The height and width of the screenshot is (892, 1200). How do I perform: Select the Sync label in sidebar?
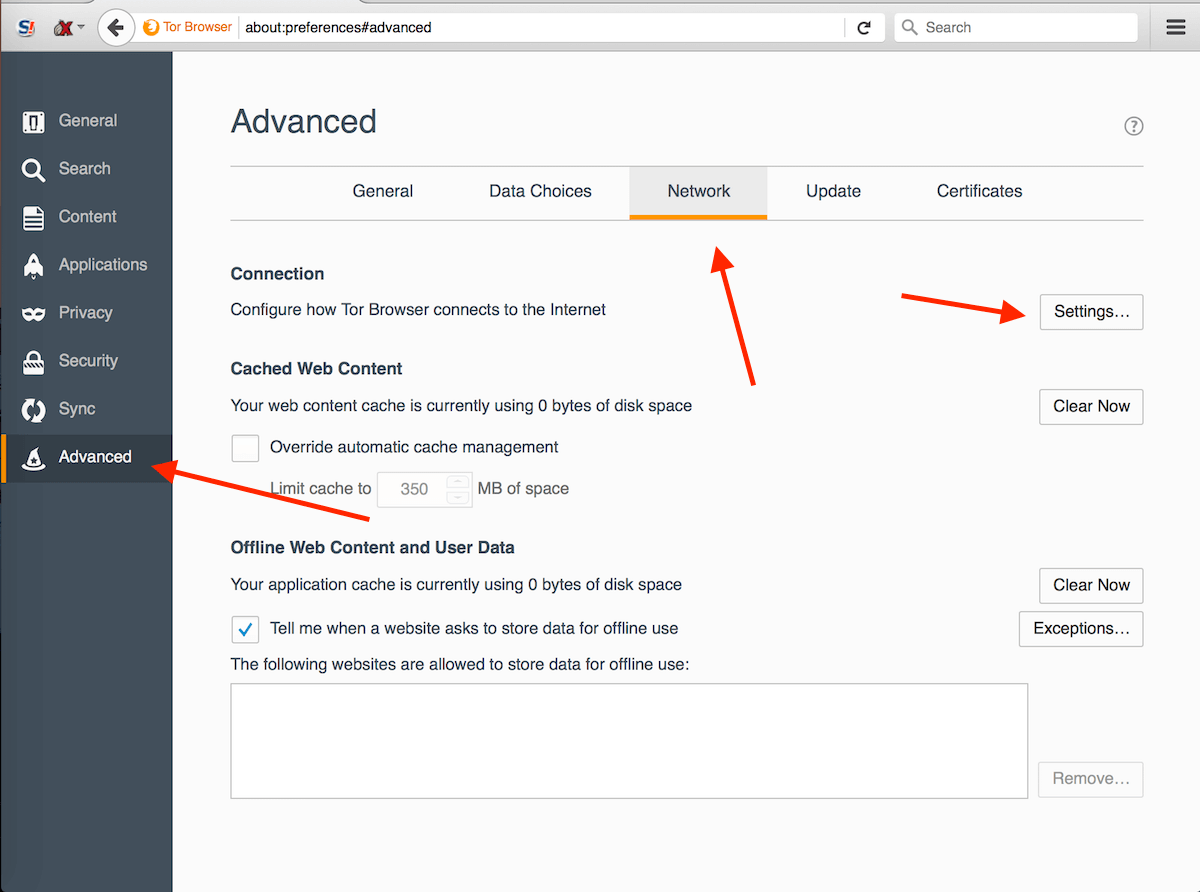click(x=77, y=409)
